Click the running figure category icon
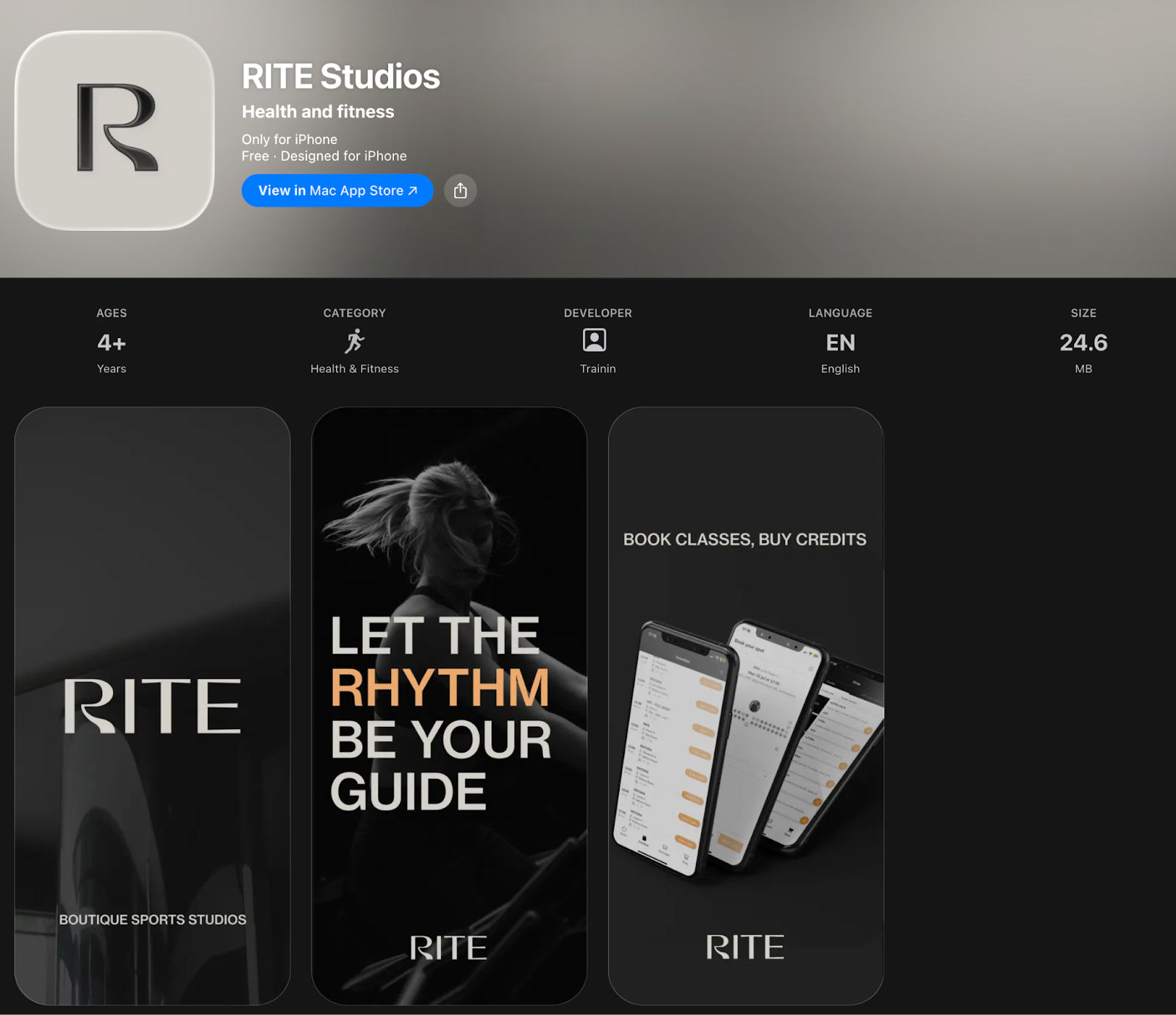This screenshot has width=1176, height=1015. [x=354, y=341]
